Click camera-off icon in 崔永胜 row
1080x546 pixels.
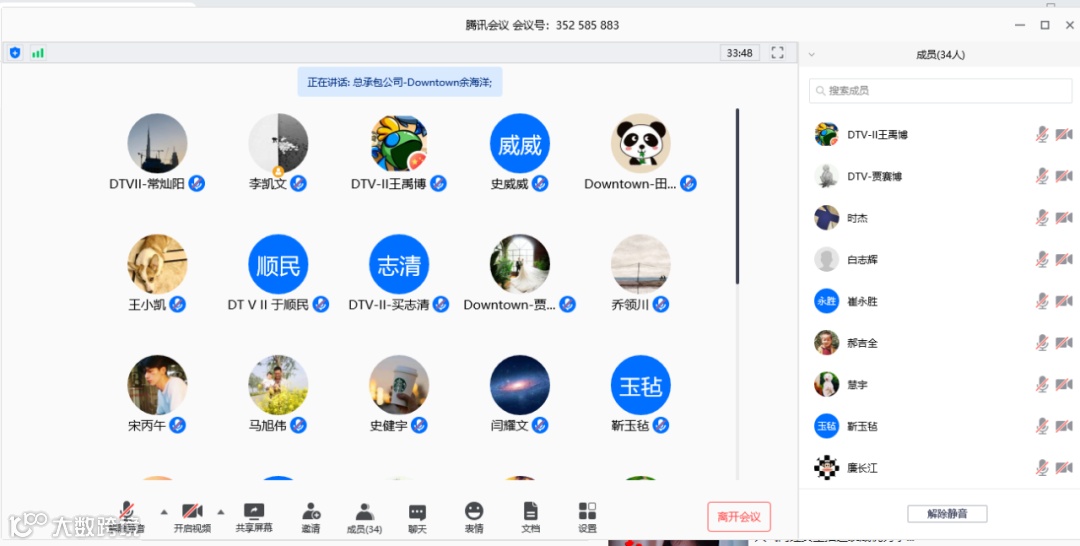(1064, 301)
